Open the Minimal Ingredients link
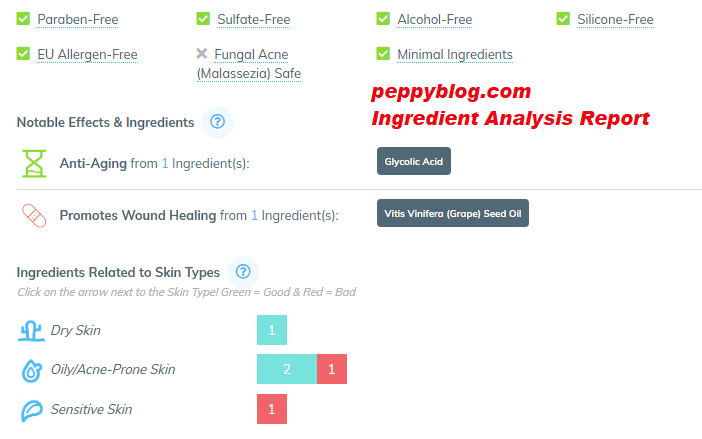 tap(455, 55)
